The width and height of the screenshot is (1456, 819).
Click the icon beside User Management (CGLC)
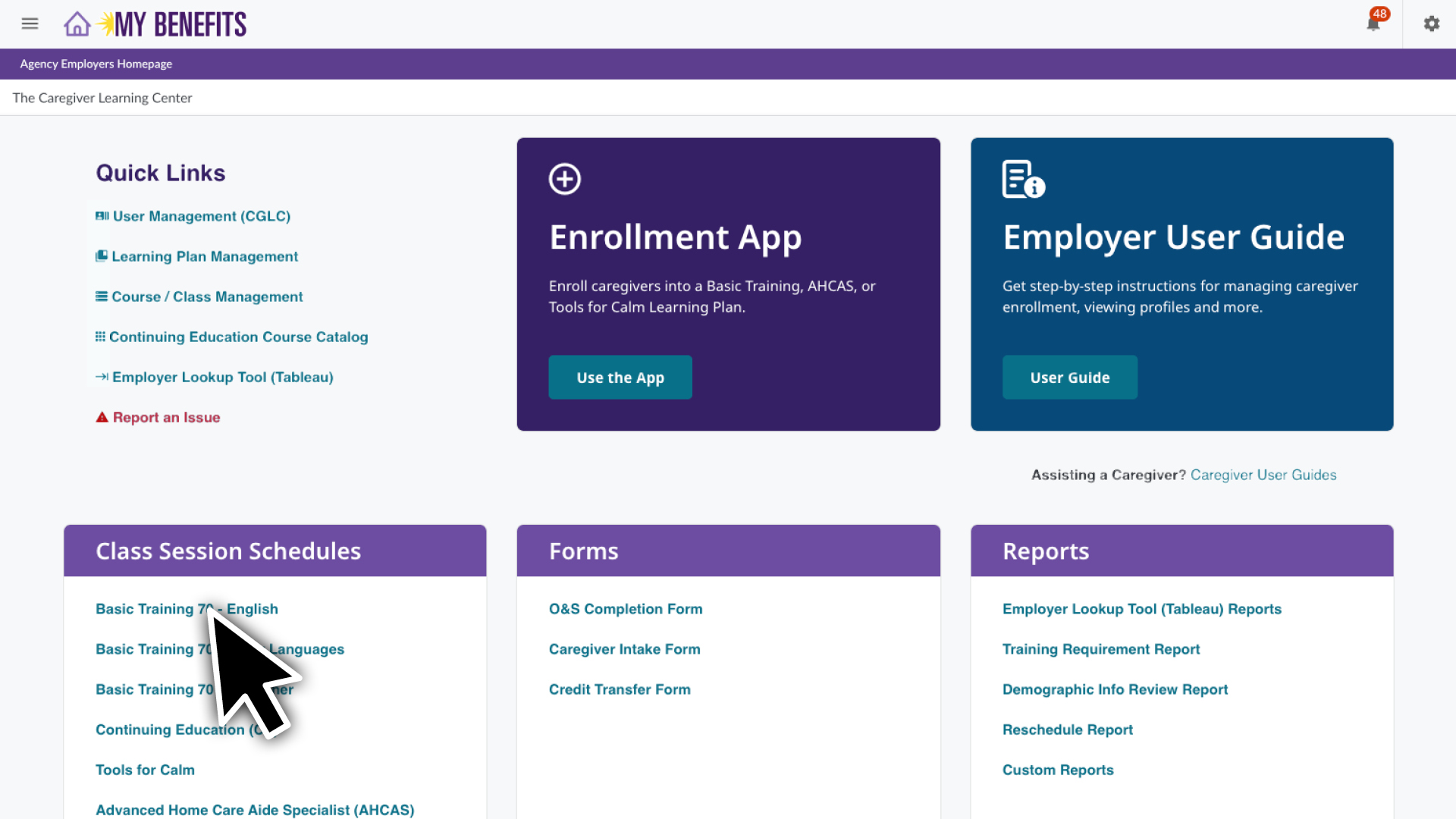[x=101, y=216]
